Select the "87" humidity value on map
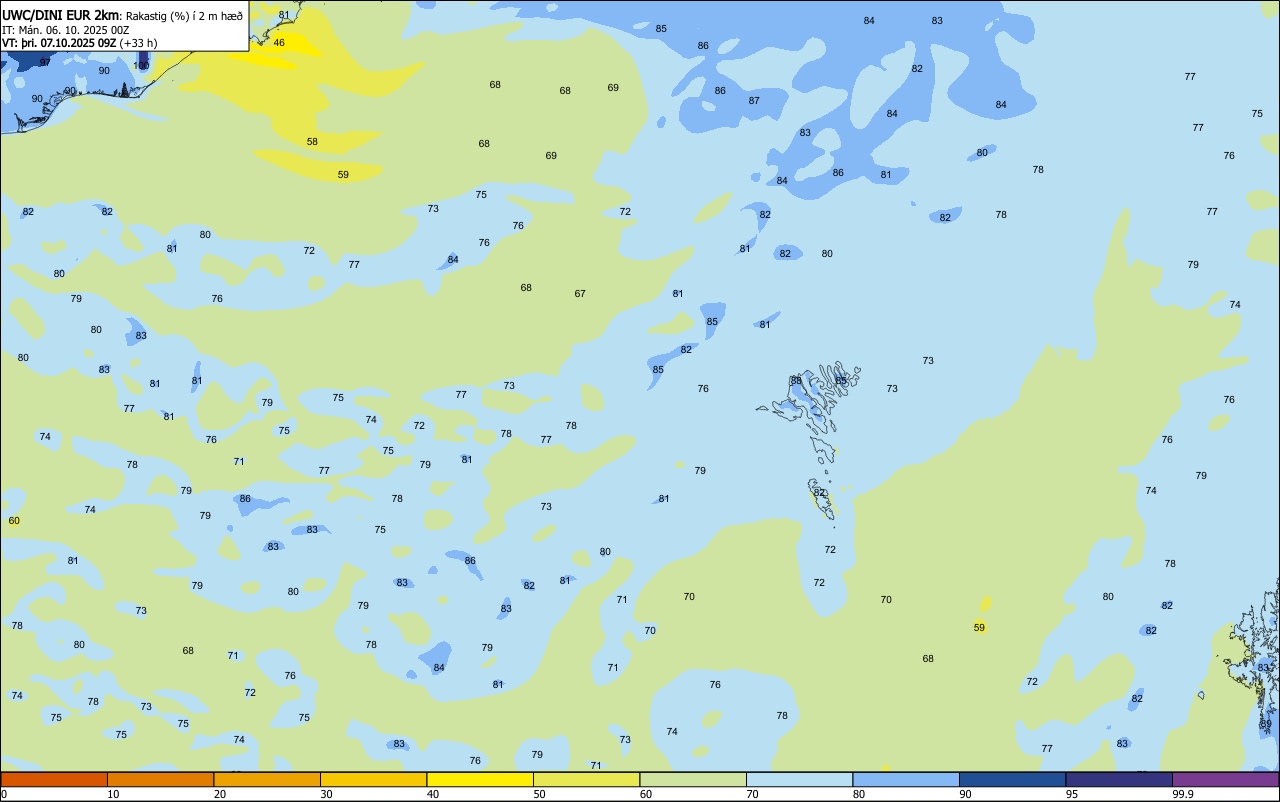This screenshot has height=802, width=1280. [x=754, y=101]
